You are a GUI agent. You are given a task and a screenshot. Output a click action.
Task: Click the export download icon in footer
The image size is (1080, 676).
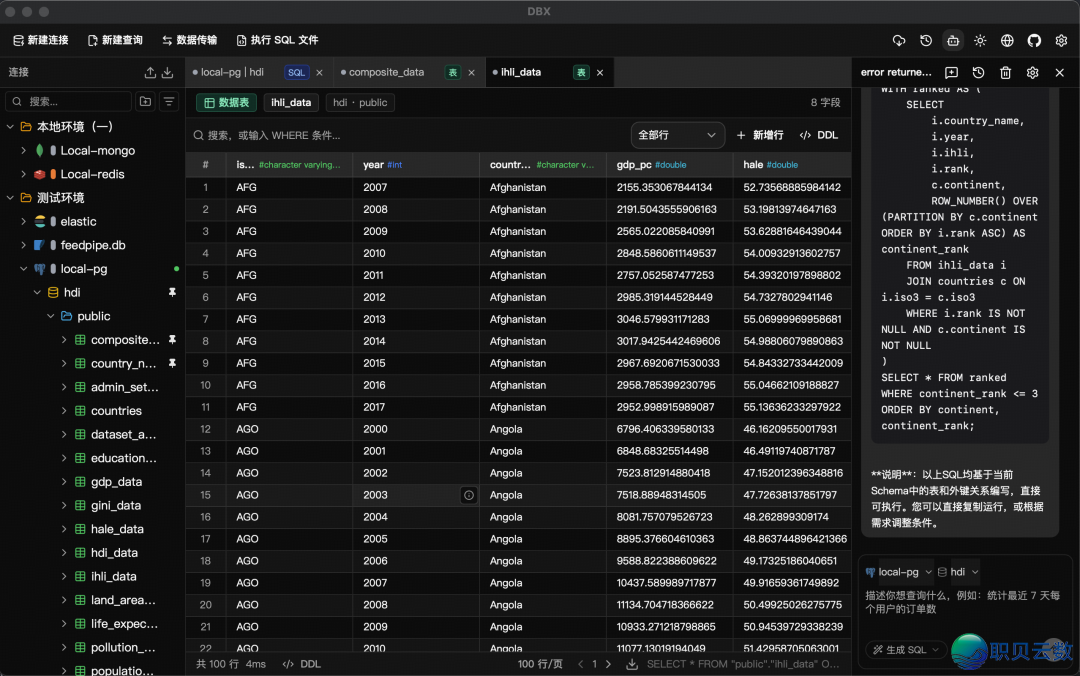pyautogui.click(x=632, y=664)
